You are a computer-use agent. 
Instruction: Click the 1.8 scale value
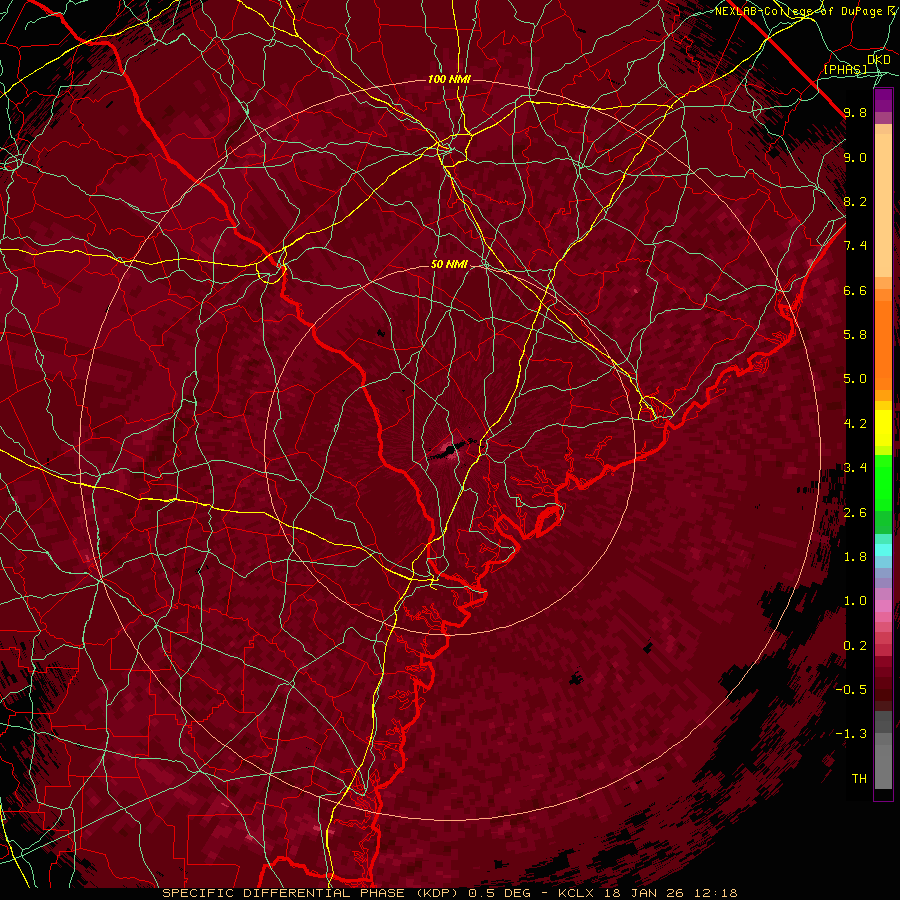855,557
